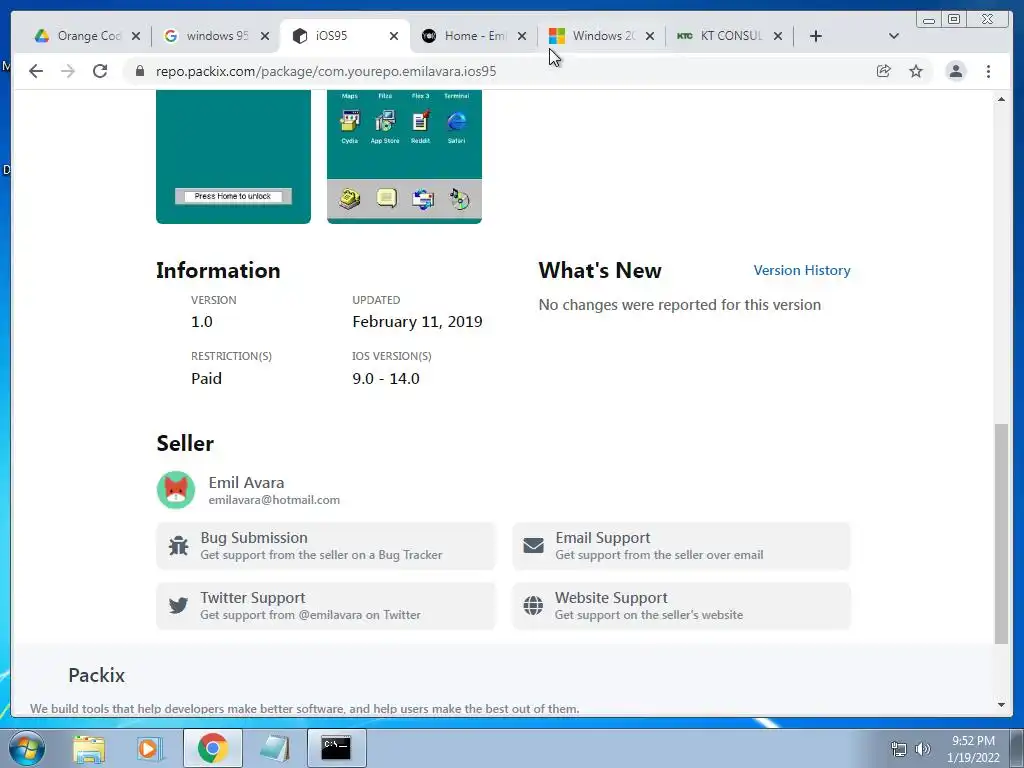Screen dimensions: 1024x768
Task: Reload the current page
Action: tap(100, 71)
